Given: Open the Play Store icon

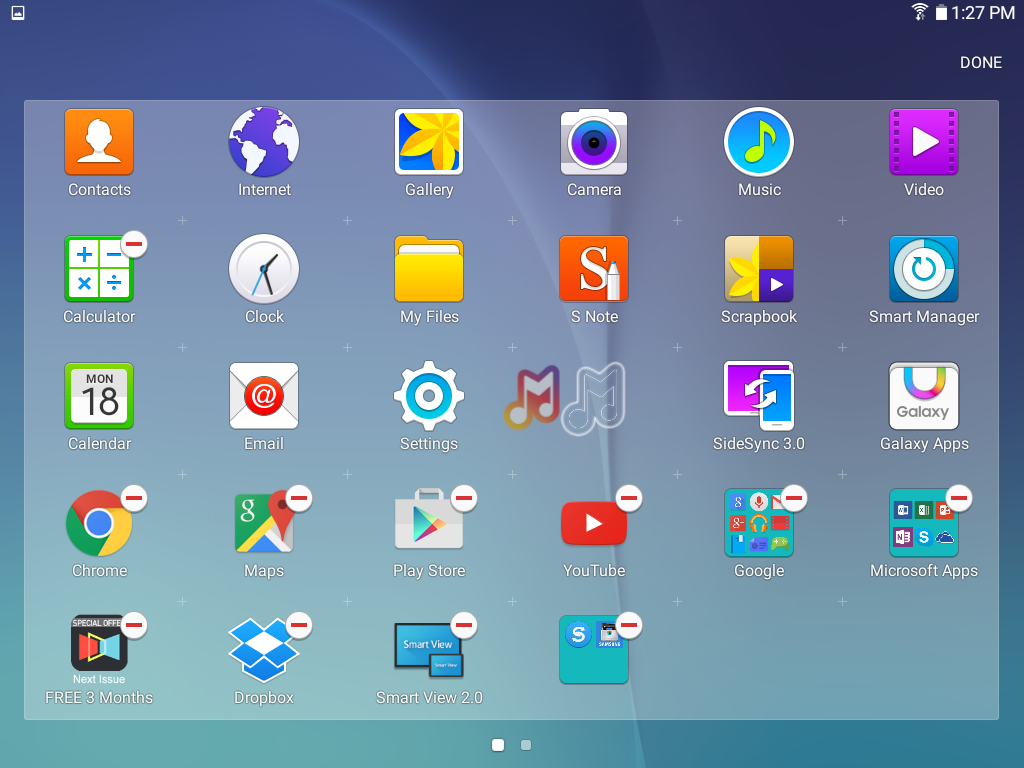Looking at the screenshot, I should click(429, 520).
